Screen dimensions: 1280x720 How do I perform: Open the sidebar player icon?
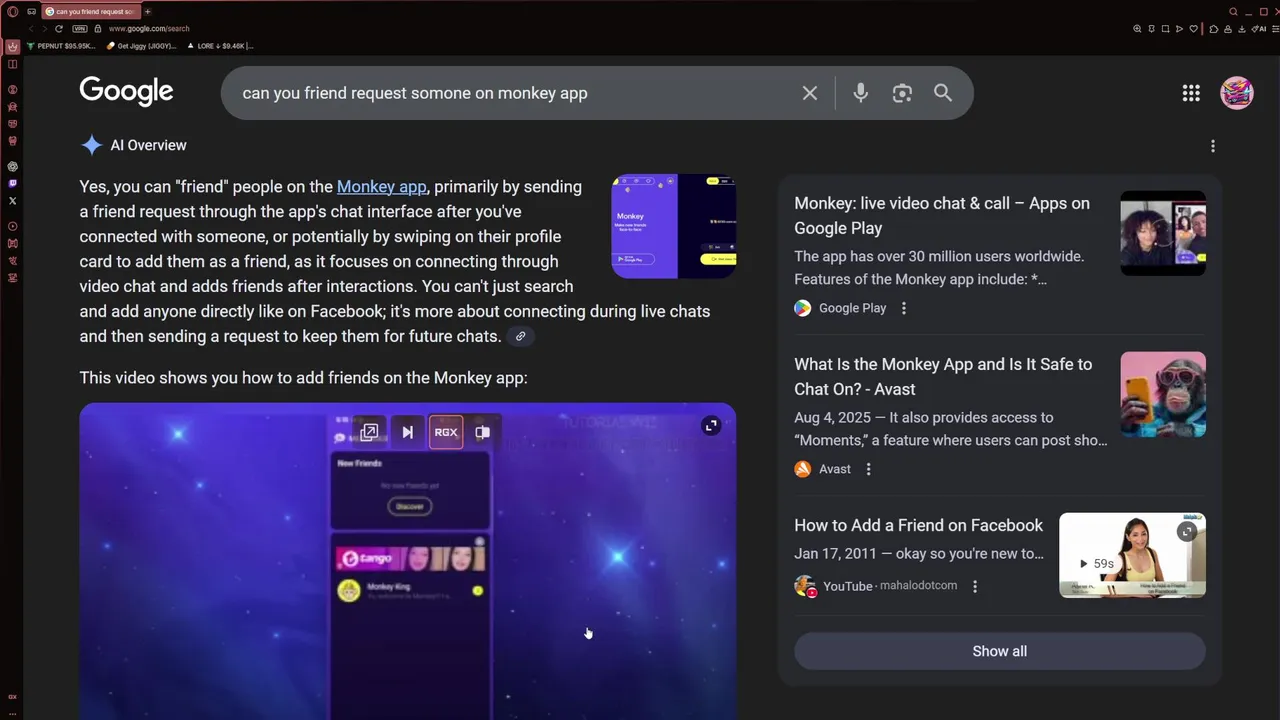(x=12, y=226)
